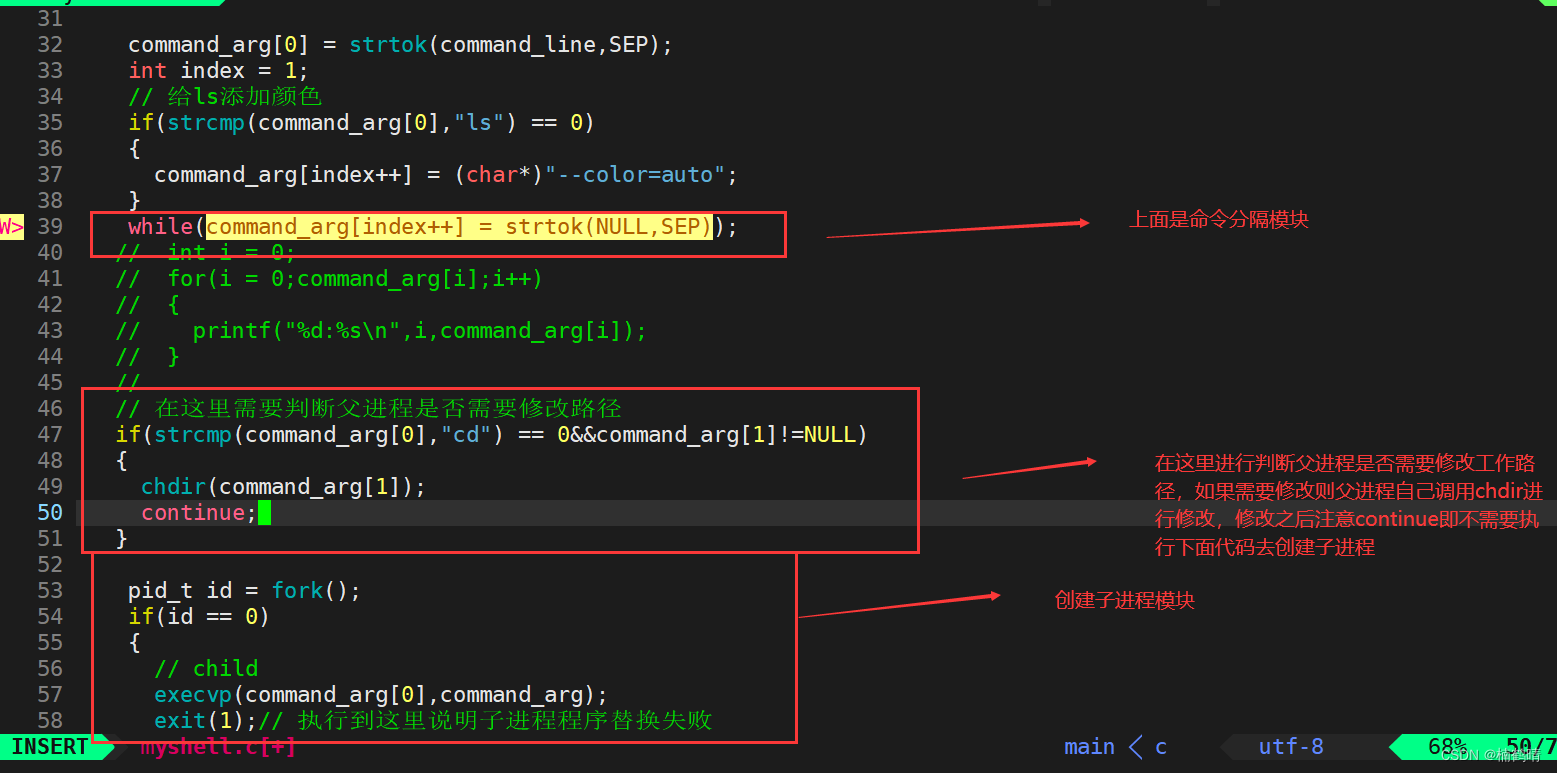Click the comment '// 在这里需要判断父进程是否需要修改路径'
1557x773 pixels.
tap(368, 409)
